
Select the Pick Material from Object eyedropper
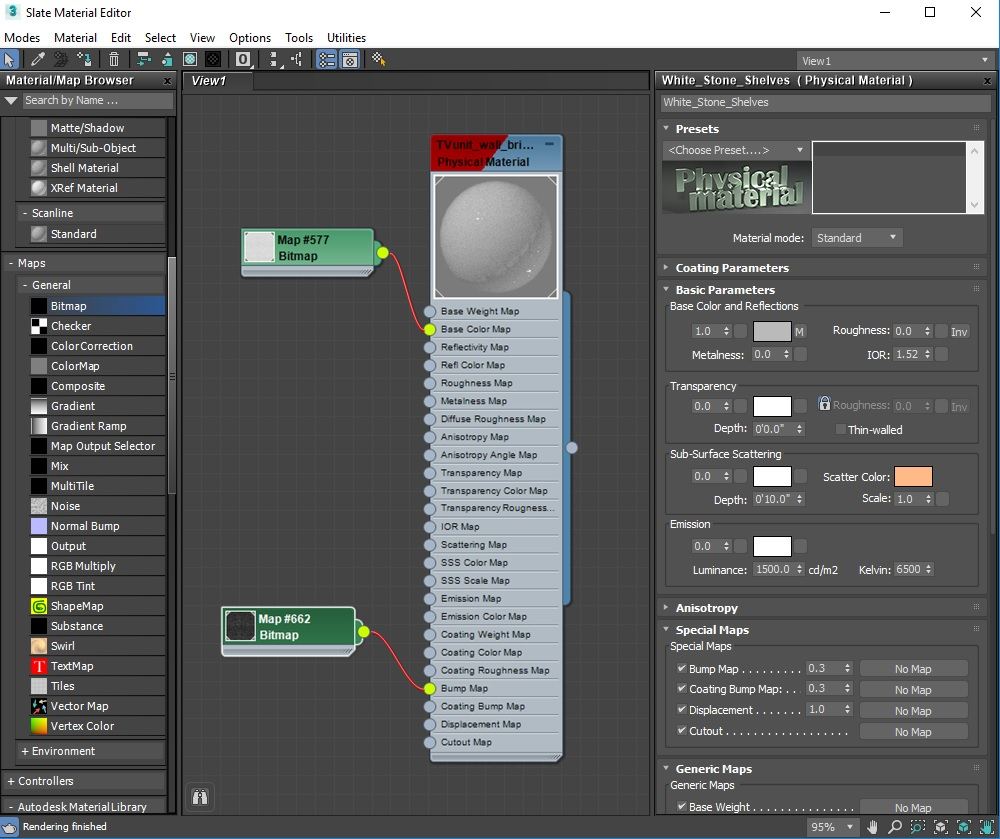(x=35, y=59)
